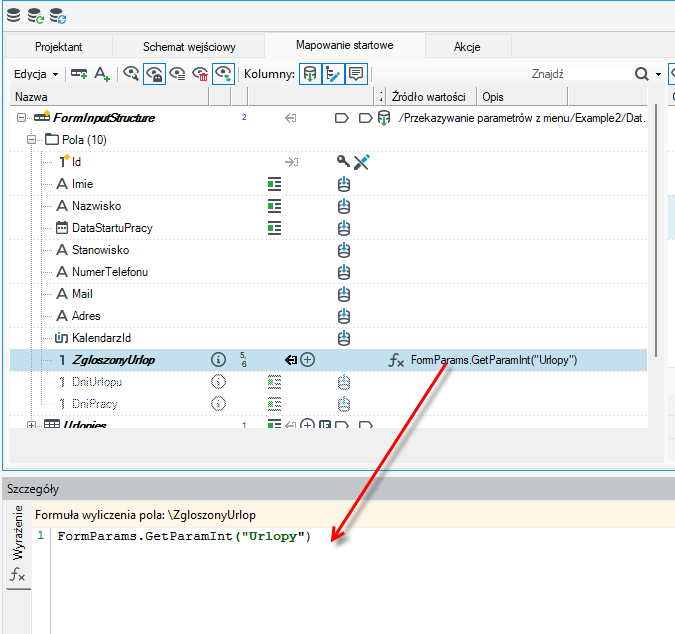The image size is (675, 634).
Task: Click the info icon in ZgloszonyUrlop row
Action: [x=218, y=359]
